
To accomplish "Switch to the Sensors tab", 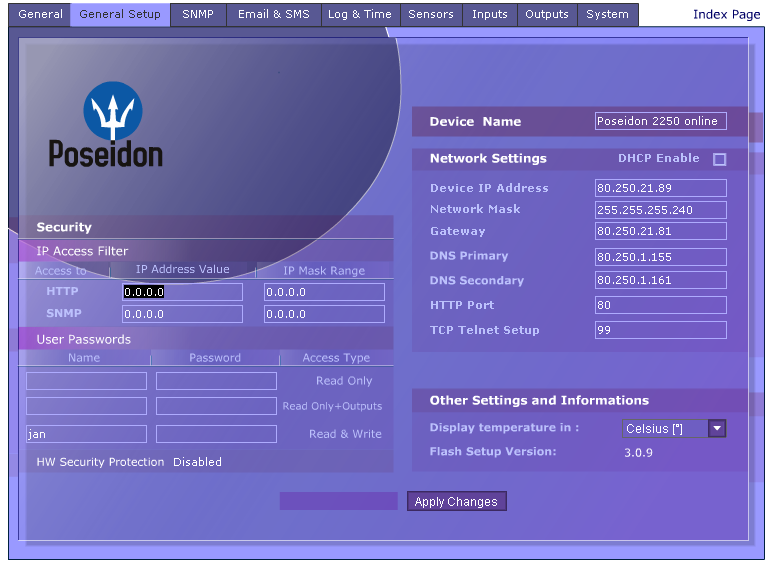I will point(431,14).
